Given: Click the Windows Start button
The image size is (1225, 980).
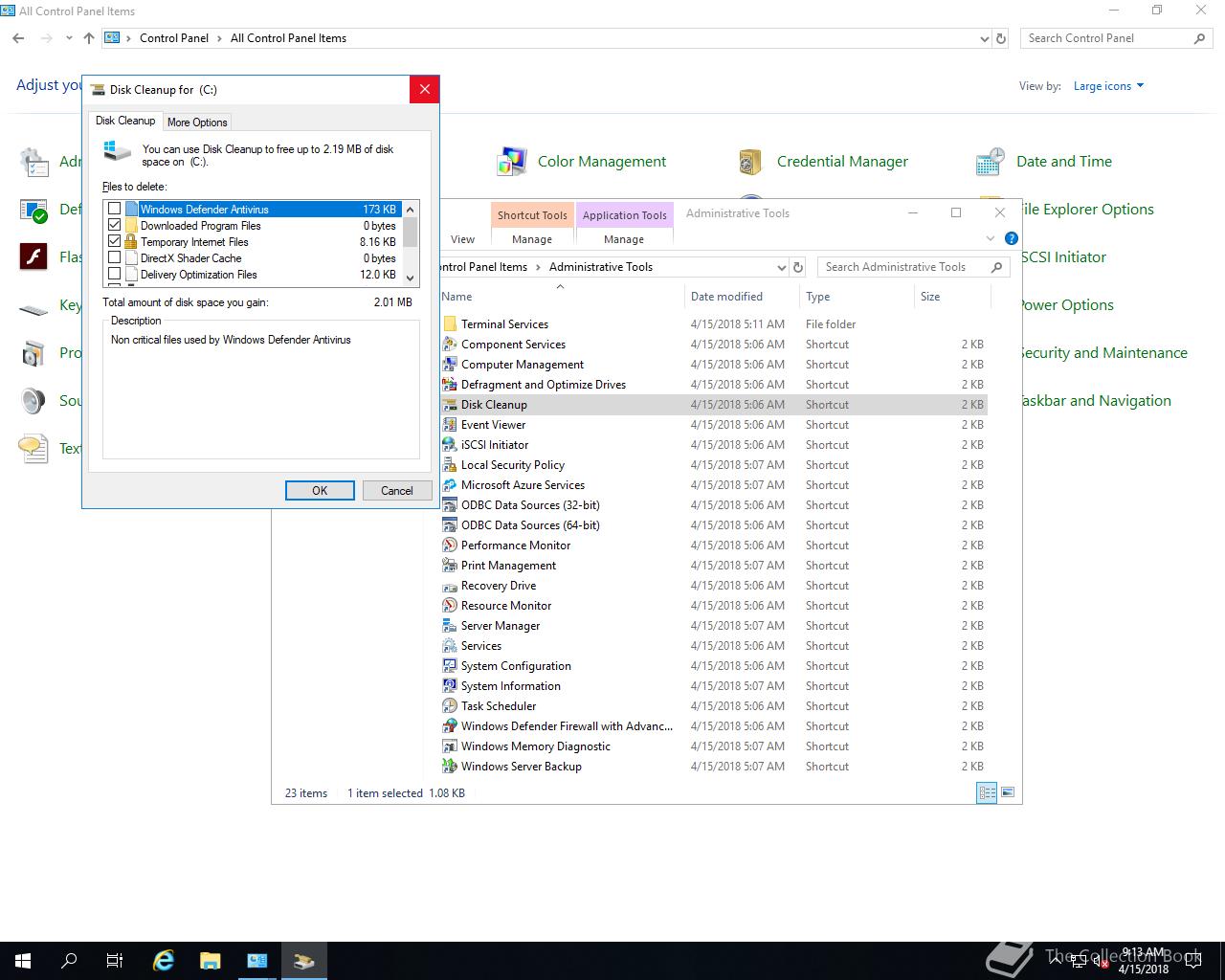Looking at the screenshot, I should pos(23,961).
